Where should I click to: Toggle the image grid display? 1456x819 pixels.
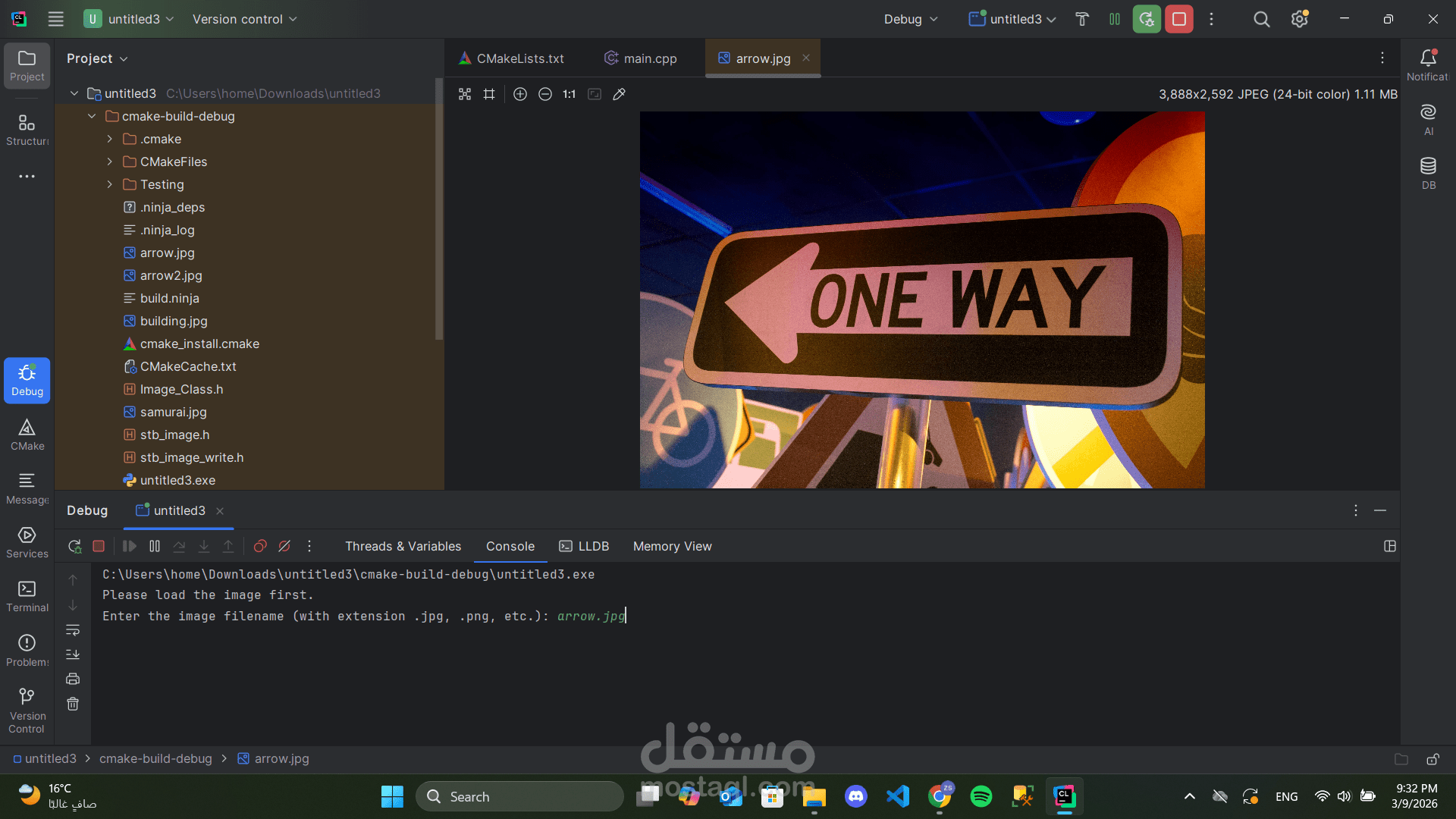489,94
